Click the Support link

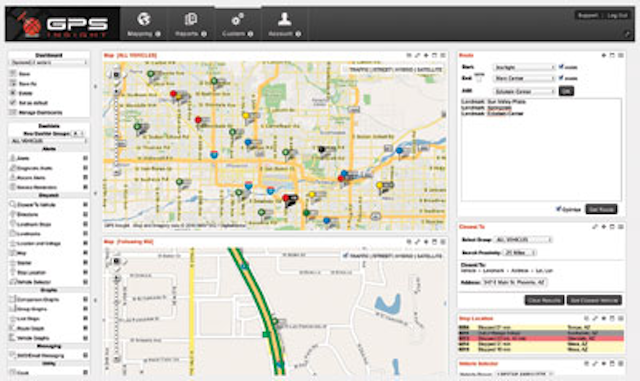click(x=587, y=16)
